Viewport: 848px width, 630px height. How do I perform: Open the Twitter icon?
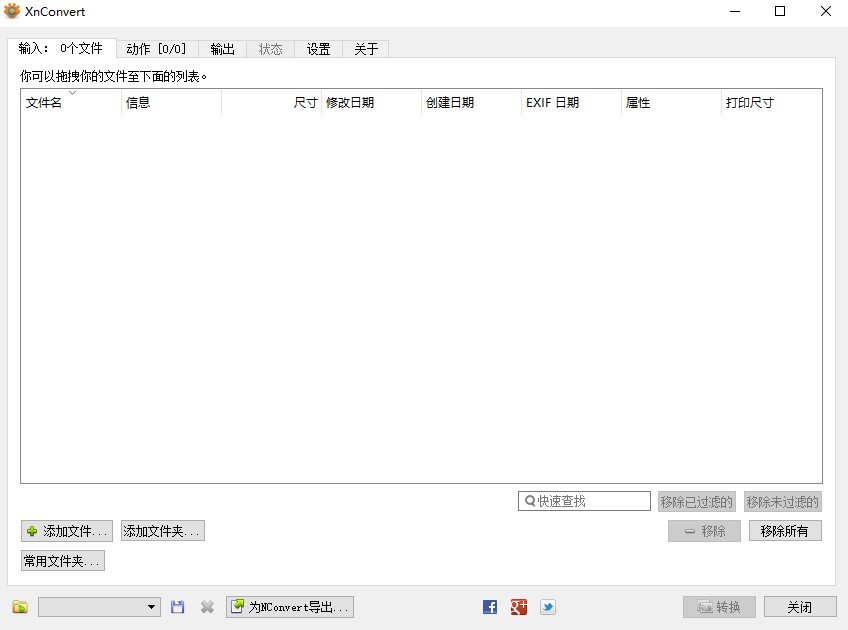[x=547, y=606]
